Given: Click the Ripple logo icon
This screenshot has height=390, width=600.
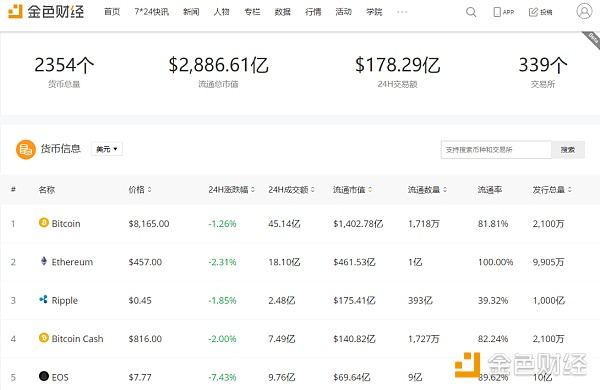Looking at the screenshot, I should (x=44, y=299).
